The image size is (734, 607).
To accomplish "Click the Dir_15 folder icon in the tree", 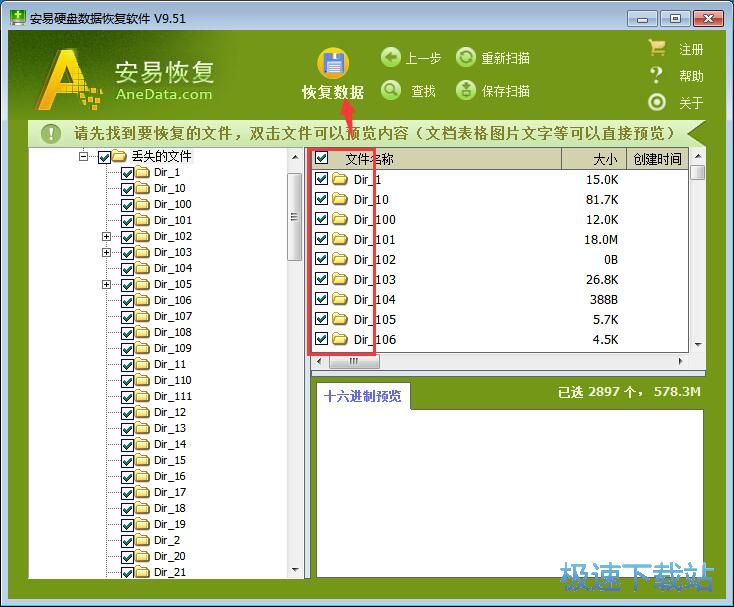I will pyautogui.click(x=142, y=461).
